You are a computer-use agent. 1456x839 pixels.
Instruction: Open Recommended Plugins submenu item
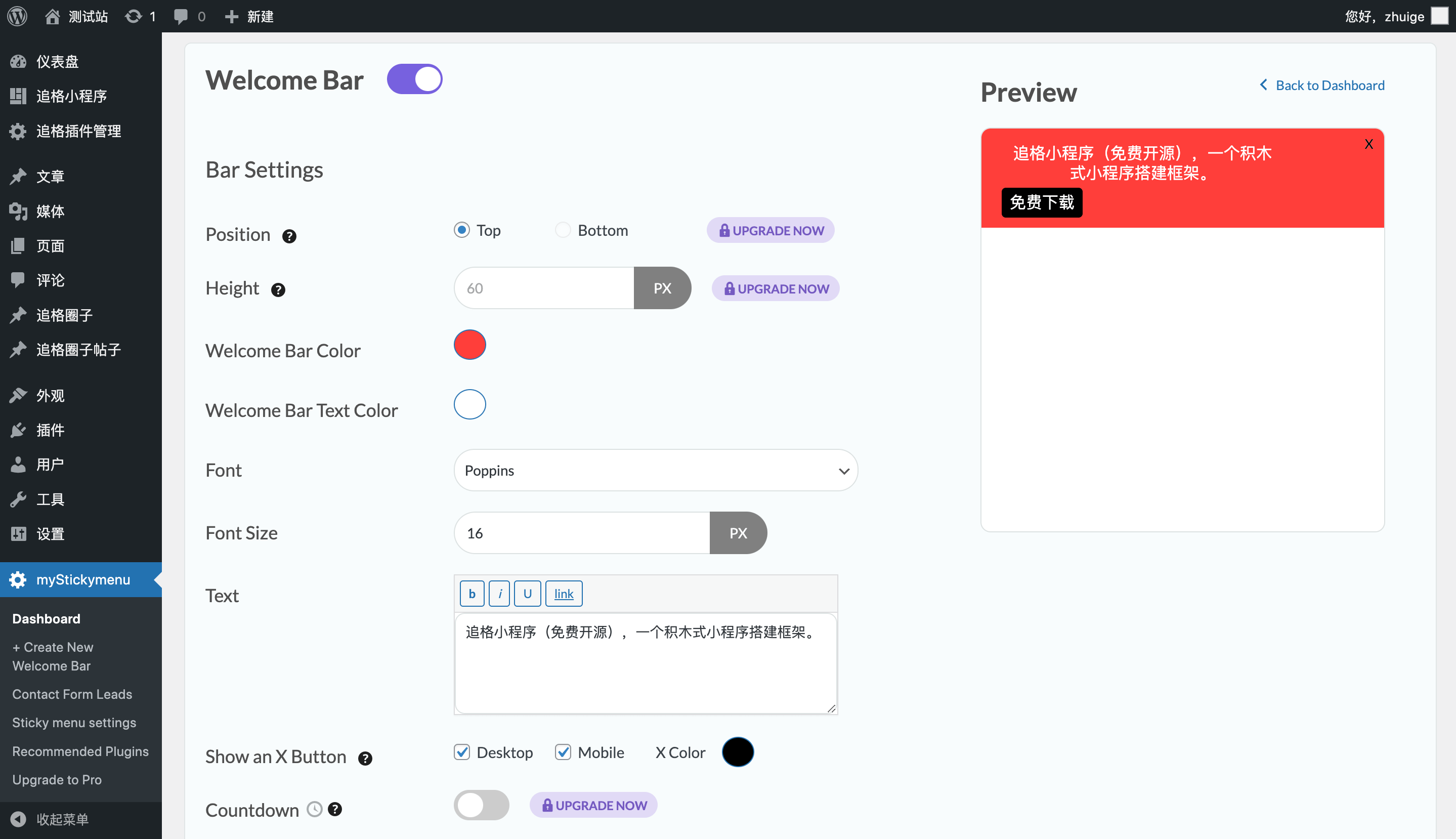(80, 751)
